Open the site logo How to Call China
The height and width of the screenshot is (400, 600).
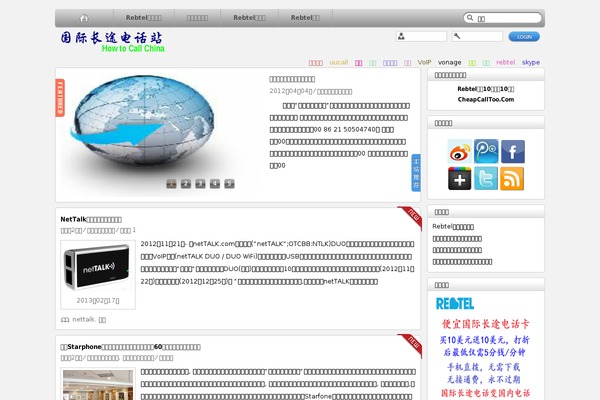112,42
